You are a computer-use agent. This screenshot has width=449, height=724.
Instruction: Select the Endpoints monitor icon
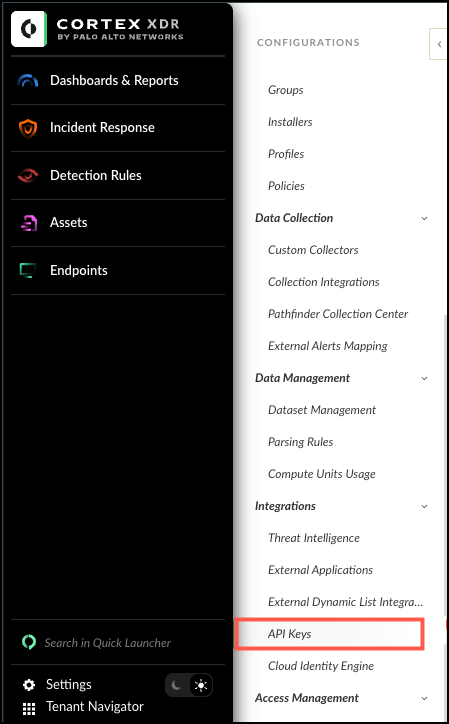(x=28, y=271)
